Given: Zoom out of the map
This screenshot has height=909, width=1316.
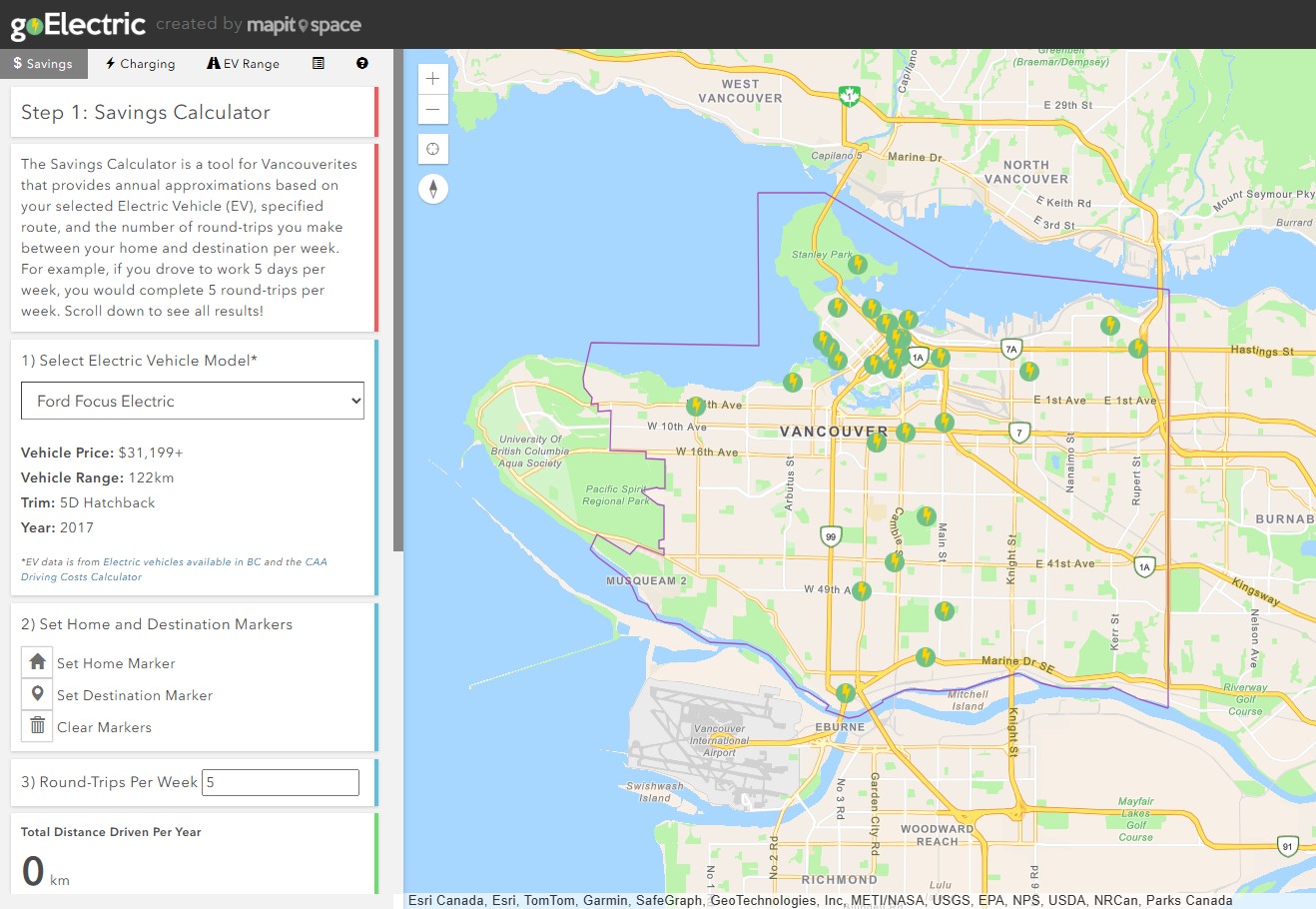Looking at the screenshot, I should click(432, 110).
